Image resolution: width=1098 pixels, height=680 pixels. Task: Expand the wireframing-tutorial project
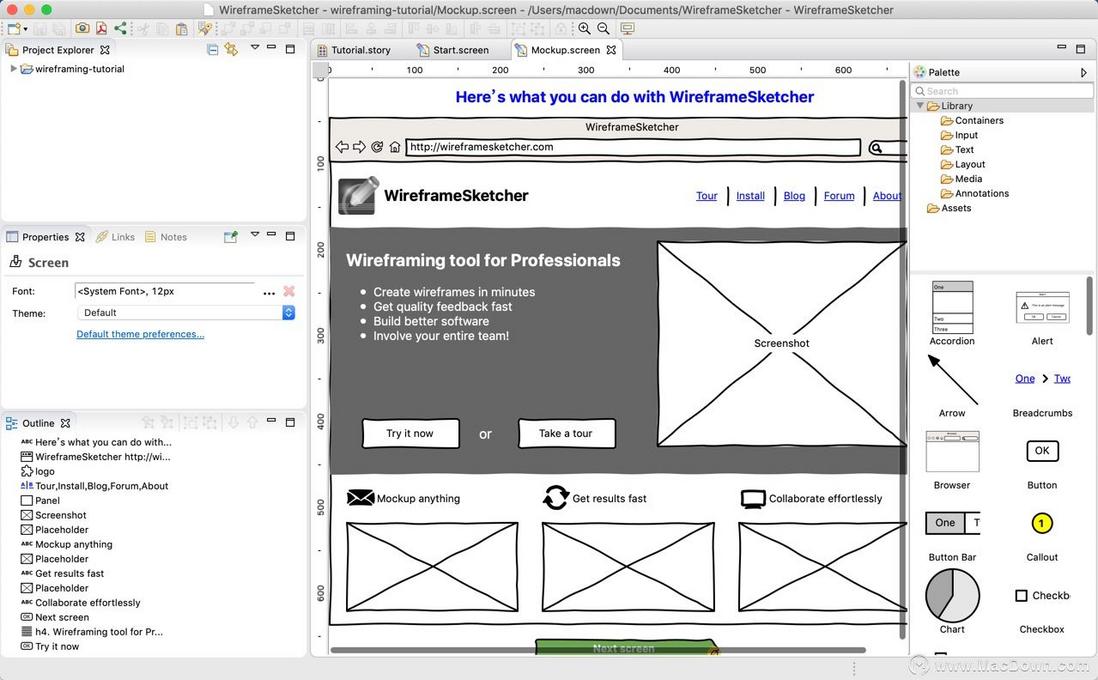[13, 69]
